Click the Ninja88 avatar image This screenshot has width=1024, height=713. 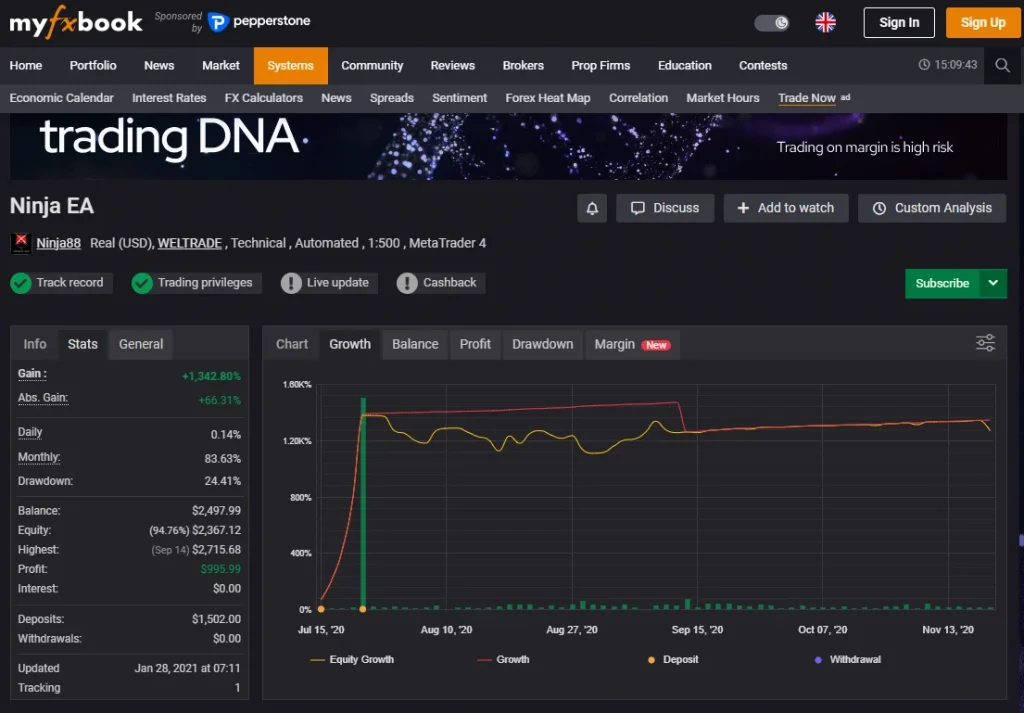21,243
